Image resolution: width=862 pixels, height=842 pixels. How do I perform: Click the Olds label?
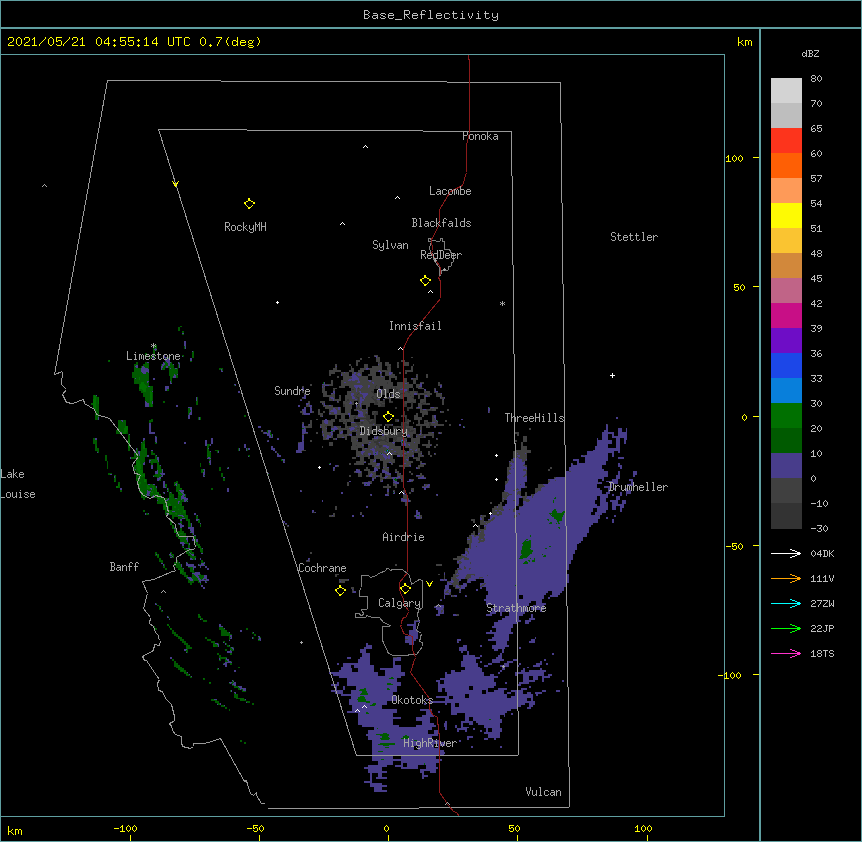coord(388,394)
